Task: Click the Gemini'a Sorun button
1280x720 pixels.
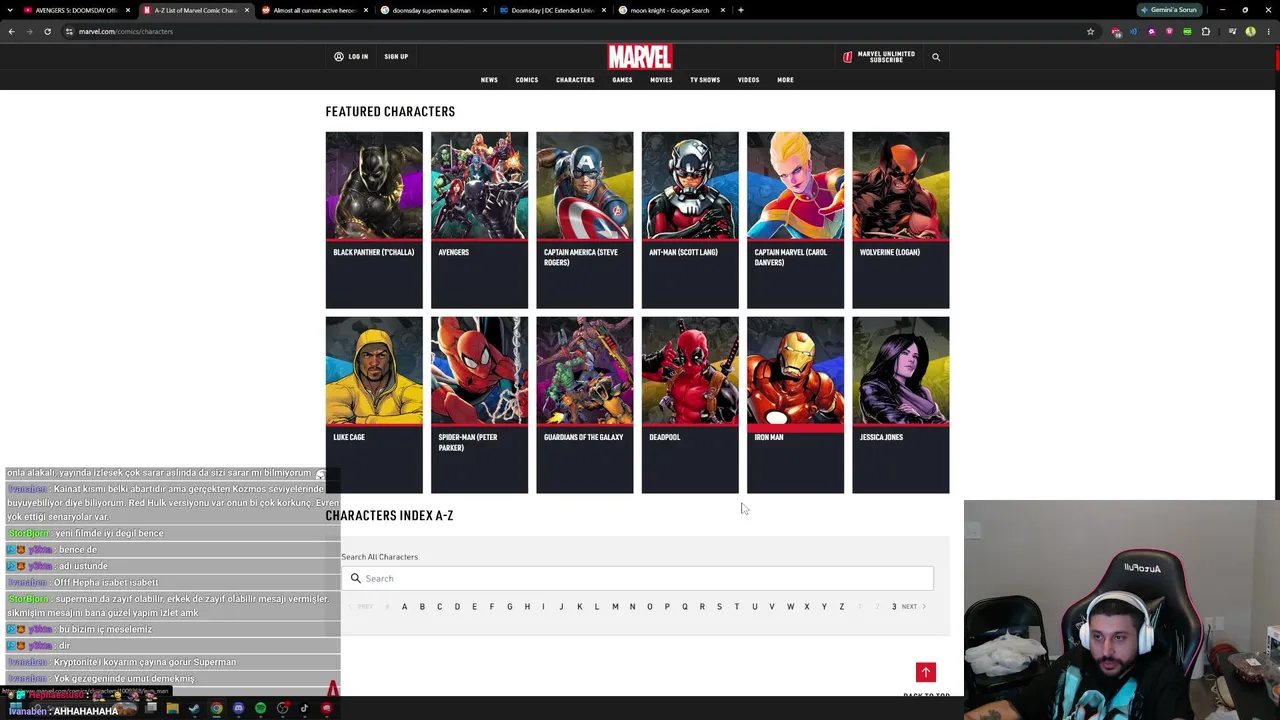Action: [x=1169, y=10]
